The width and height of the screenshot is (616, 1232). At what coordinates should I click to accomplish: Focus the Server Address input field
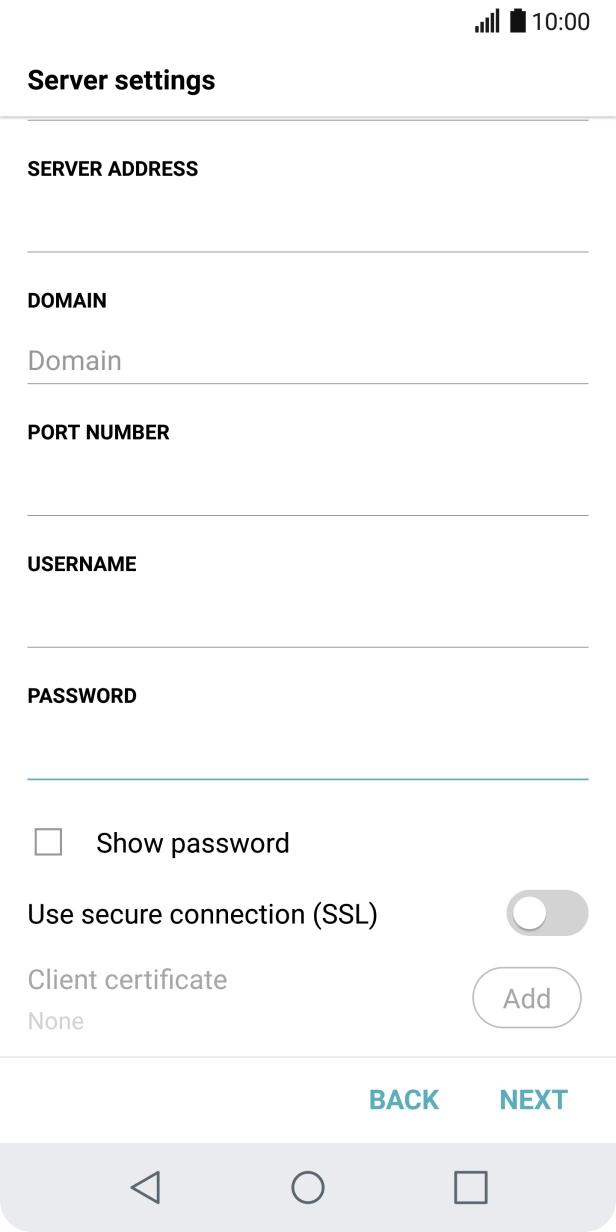(307, 227)
